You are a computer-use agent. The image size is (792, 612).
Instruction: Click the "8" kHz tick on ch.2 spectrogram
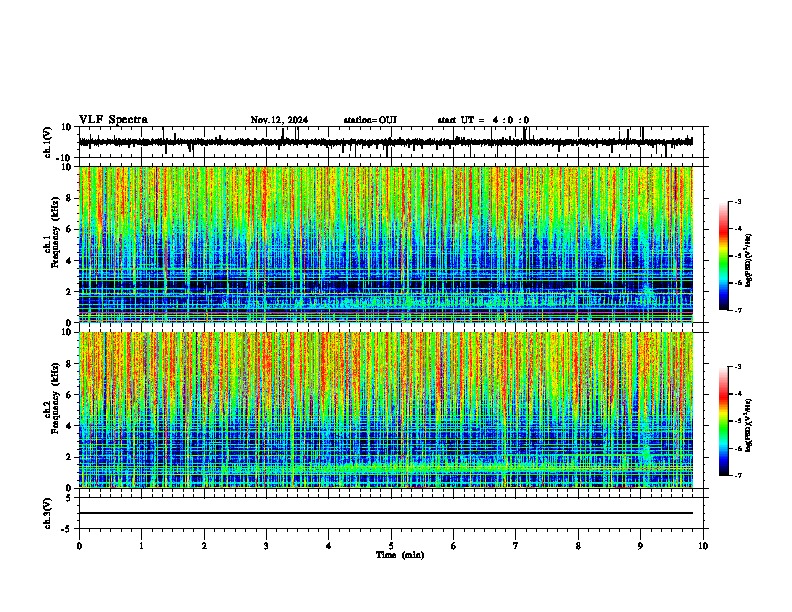click(x=70, y=364)
